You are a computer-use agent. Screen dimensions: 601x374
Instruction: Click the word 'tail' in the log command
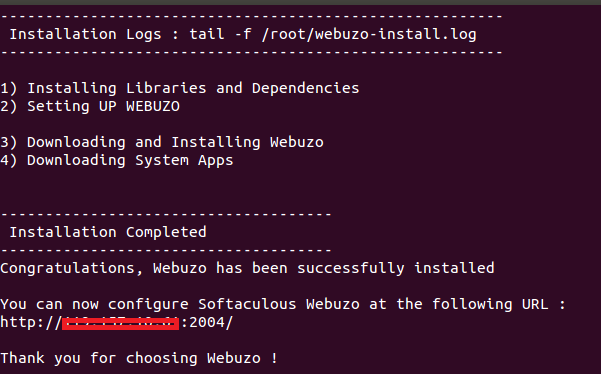click(207, 34)
